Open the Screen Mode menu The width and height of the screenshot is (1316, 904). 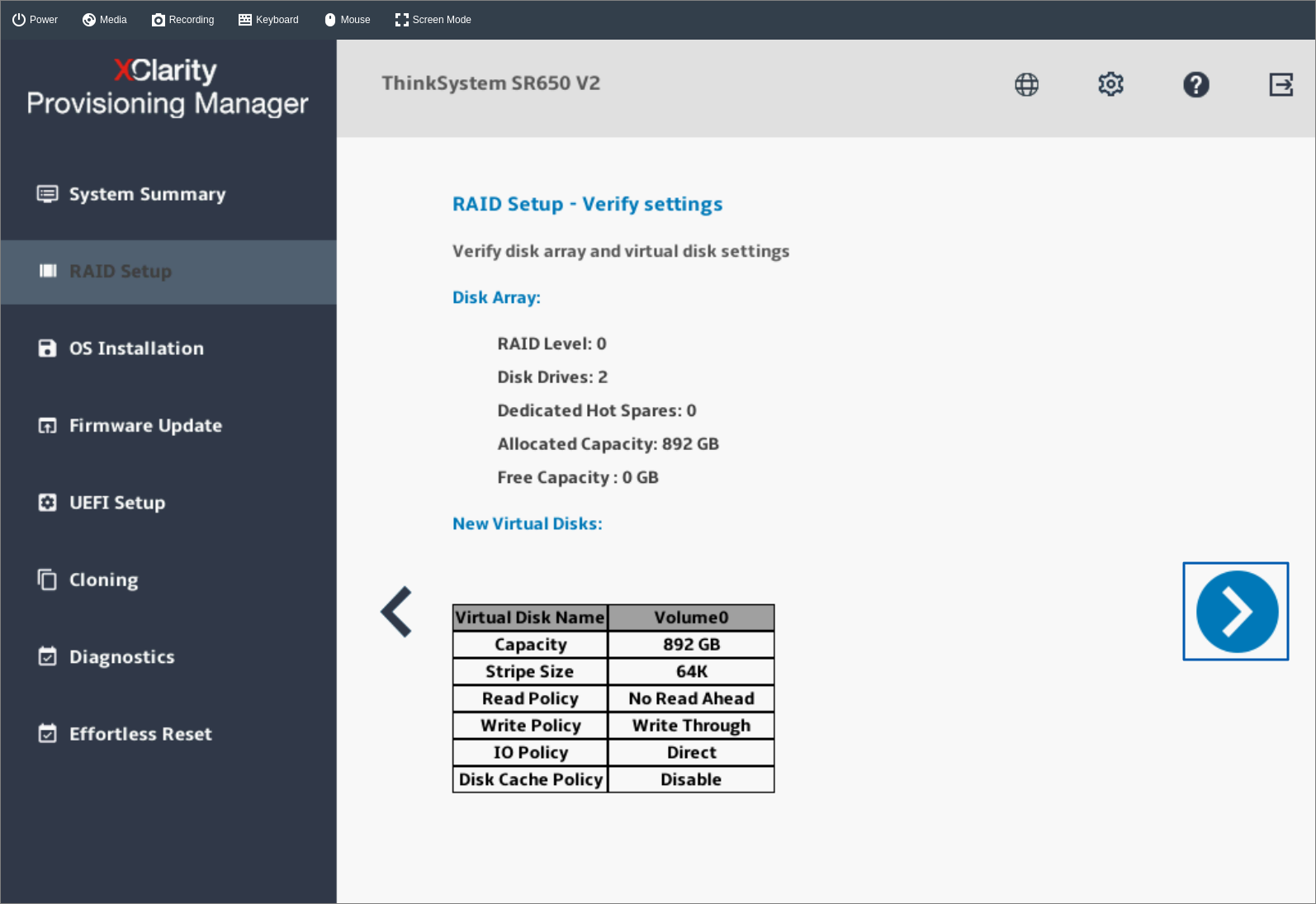click(x=433, y=20)
